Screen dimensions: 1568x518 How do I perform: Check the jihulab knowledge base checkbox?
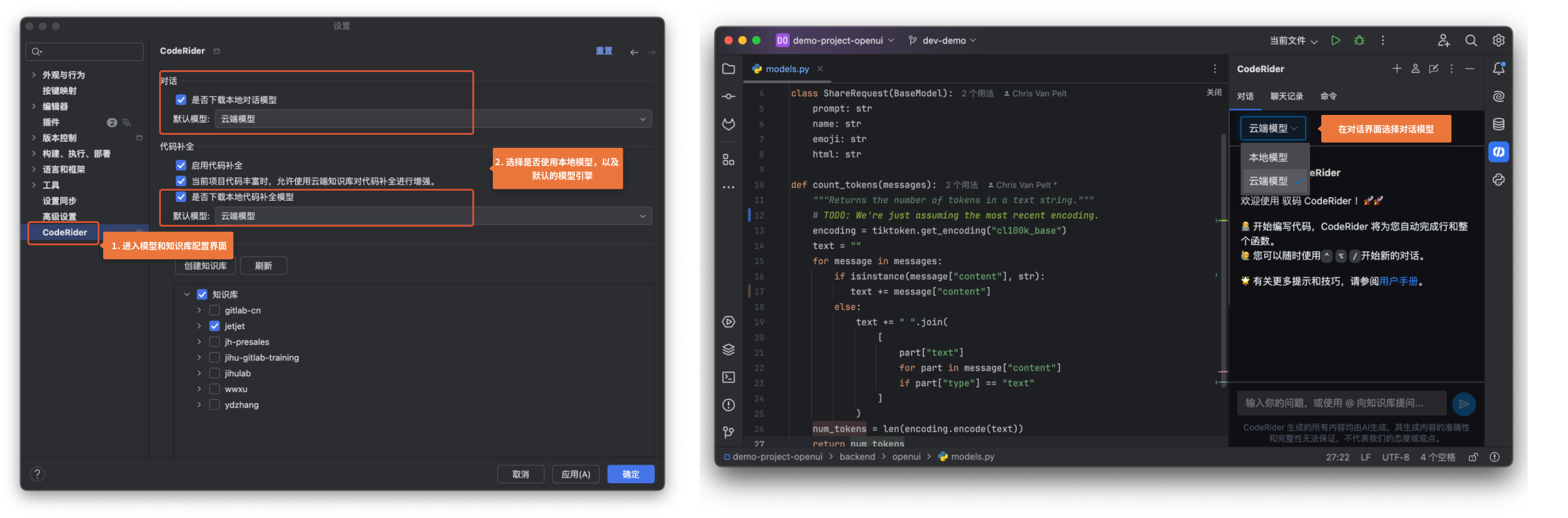tap(214, 373)
